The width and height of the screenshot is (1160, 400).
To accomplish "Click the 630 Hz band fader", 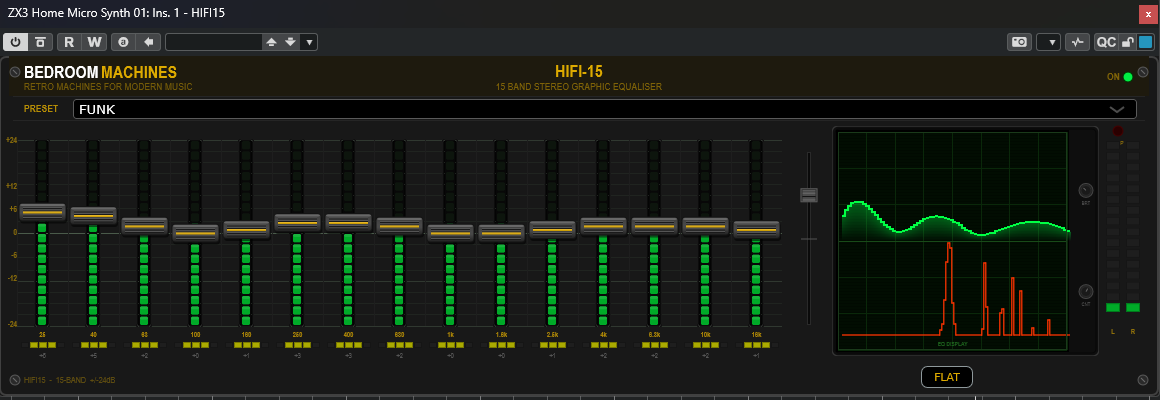I will coord(399,226).
